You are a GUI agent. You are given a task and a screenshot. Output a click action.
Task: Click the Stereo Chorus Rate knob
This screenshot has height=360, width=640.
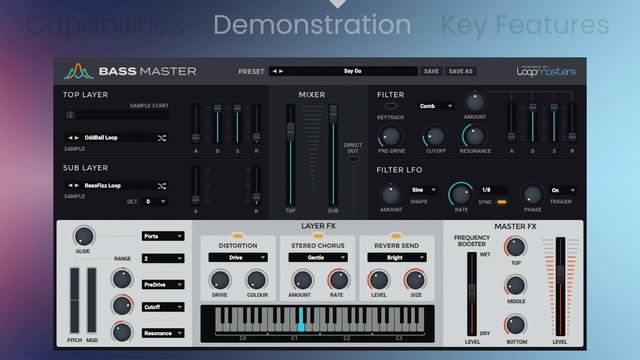(338, 280)
